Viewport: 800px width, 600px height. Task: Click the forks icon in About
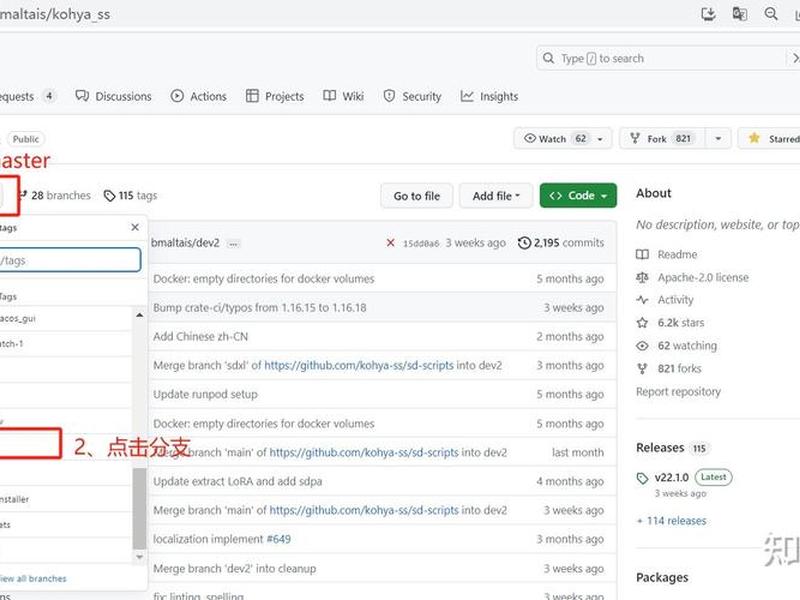pos(642,368)
